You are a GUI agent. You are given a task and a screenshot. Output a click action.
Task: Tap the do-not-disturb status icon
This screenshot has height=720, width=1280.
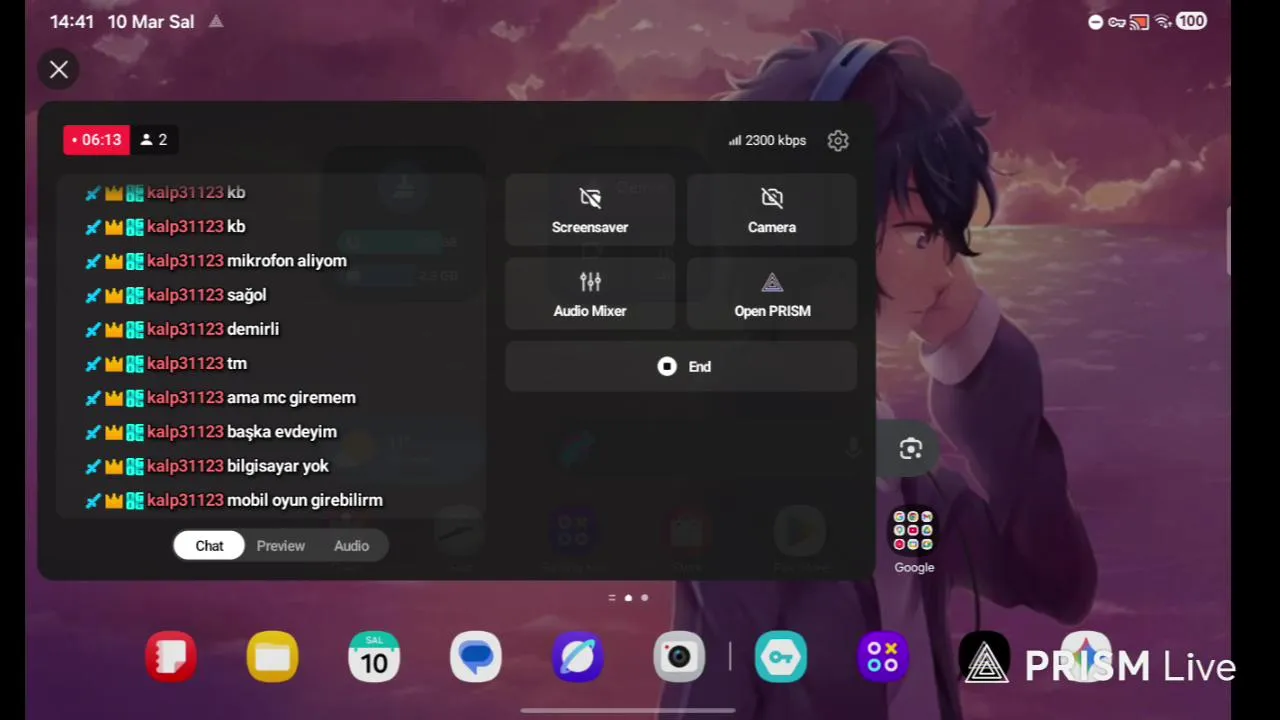(x=1096, y=22)
